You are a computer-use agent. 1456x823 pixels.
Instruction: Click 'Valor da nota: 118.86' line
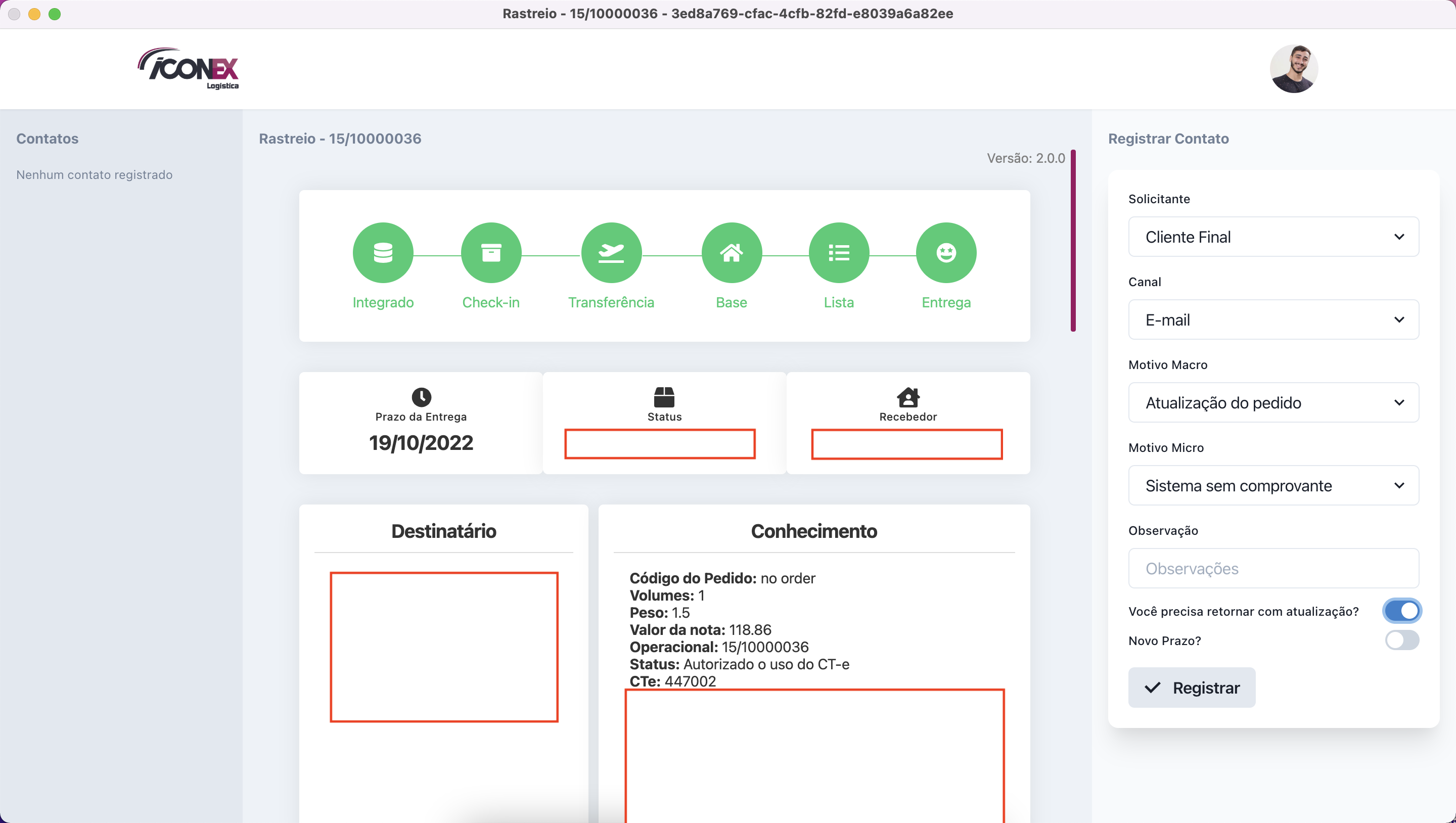pyautogui.click(x=700, y=630)
